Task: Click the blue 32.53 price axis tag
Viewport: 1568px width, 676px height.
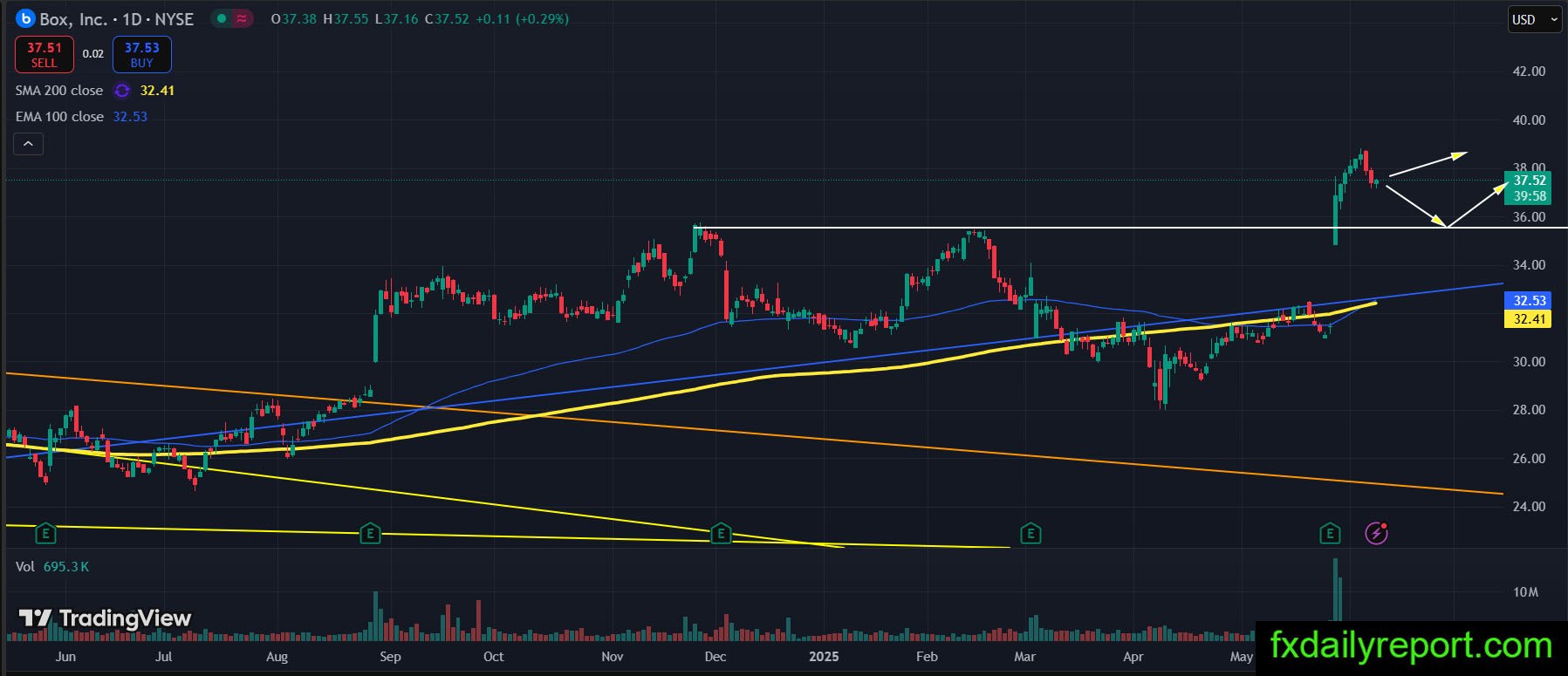Action: 1529,301
